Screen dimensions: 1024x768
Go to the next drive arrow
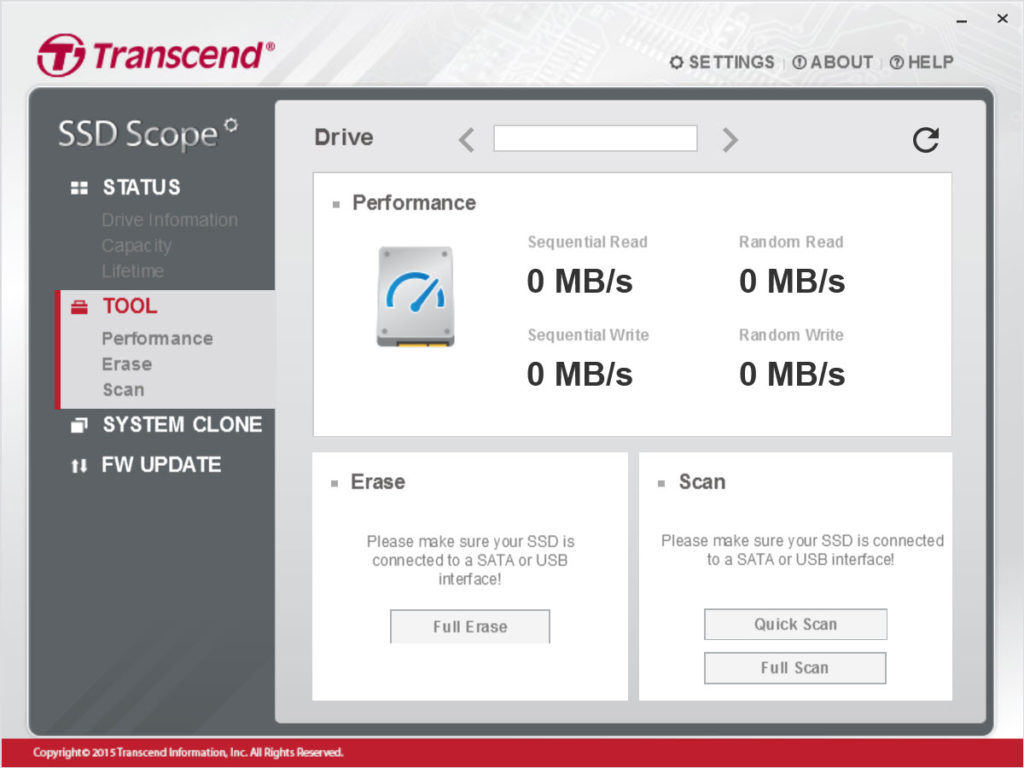[730, 140]
